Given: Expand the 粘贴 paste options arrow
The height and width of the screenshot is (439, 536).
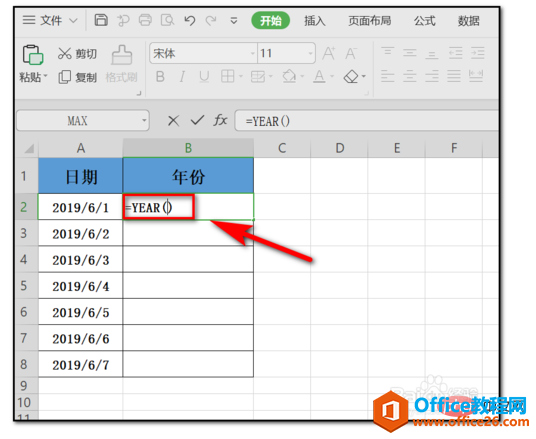Looking at the screenshot, I should [x=45, y=76].
